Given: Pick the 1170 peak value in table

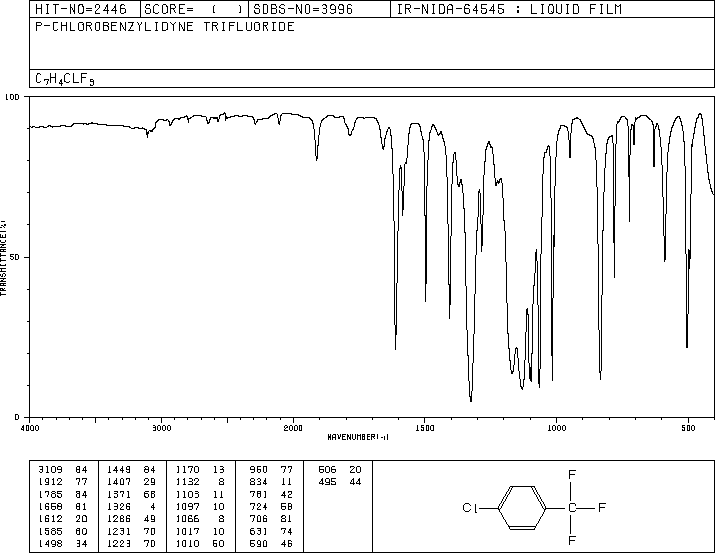Looking at the screenshot, I should point(187,470).
